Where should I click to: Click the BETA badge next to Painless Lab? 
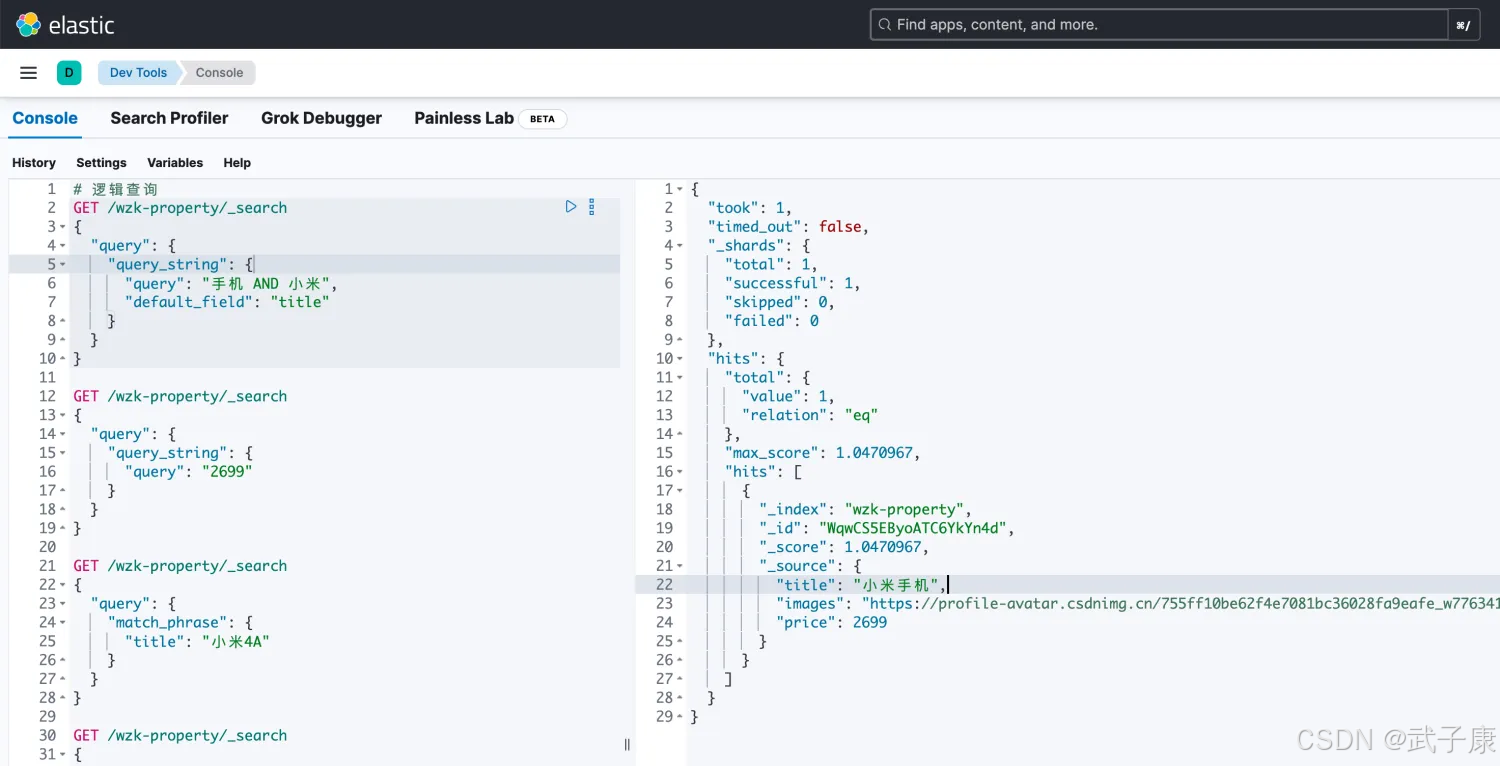[542, 119]
